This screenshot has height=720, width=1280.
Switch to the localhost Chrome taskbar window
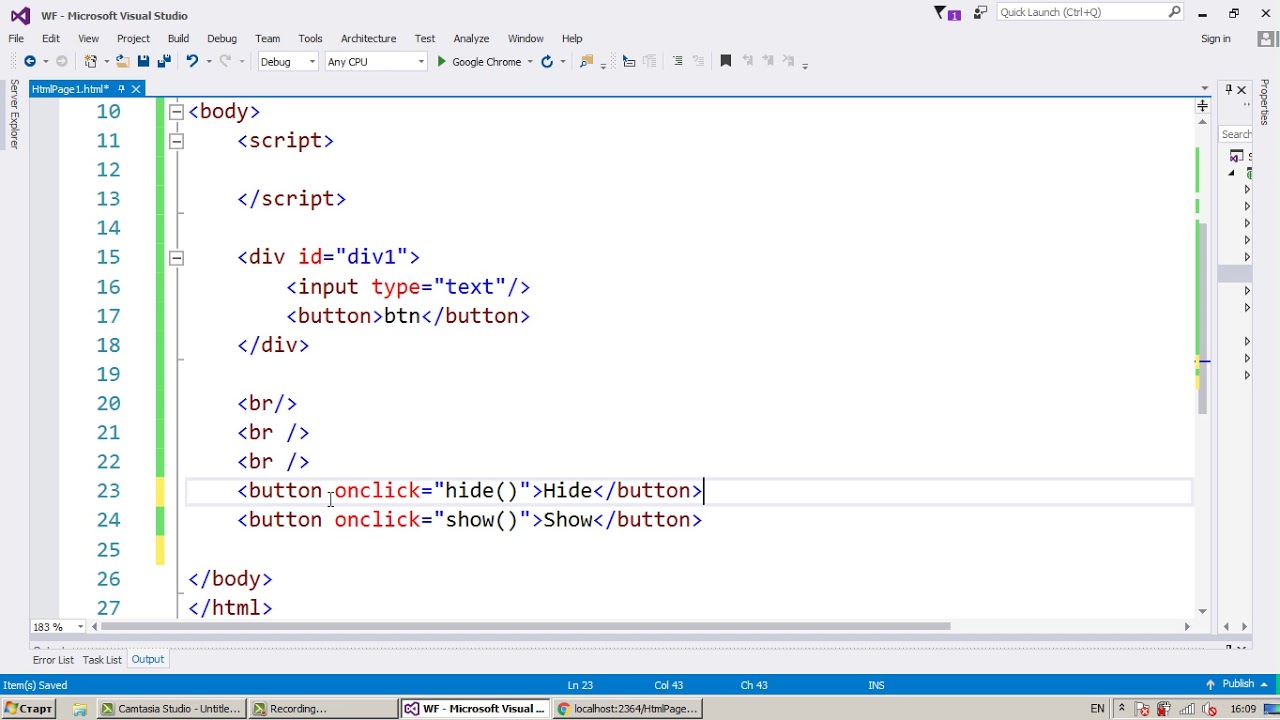click(x=627, y=709)
